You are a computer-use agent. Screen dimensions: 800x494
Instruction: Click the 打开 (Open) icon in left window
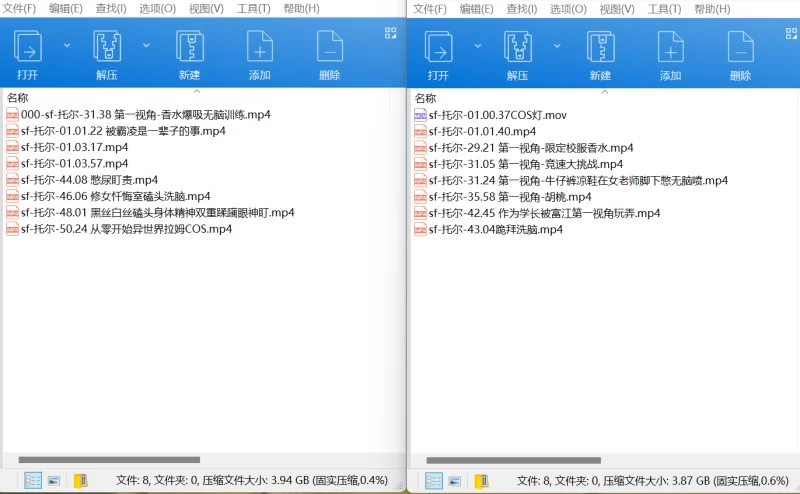28,46
